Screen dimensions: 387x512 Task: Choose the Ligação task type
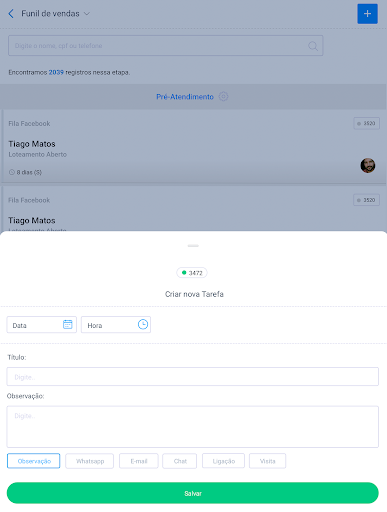click(x=223, y=461)
